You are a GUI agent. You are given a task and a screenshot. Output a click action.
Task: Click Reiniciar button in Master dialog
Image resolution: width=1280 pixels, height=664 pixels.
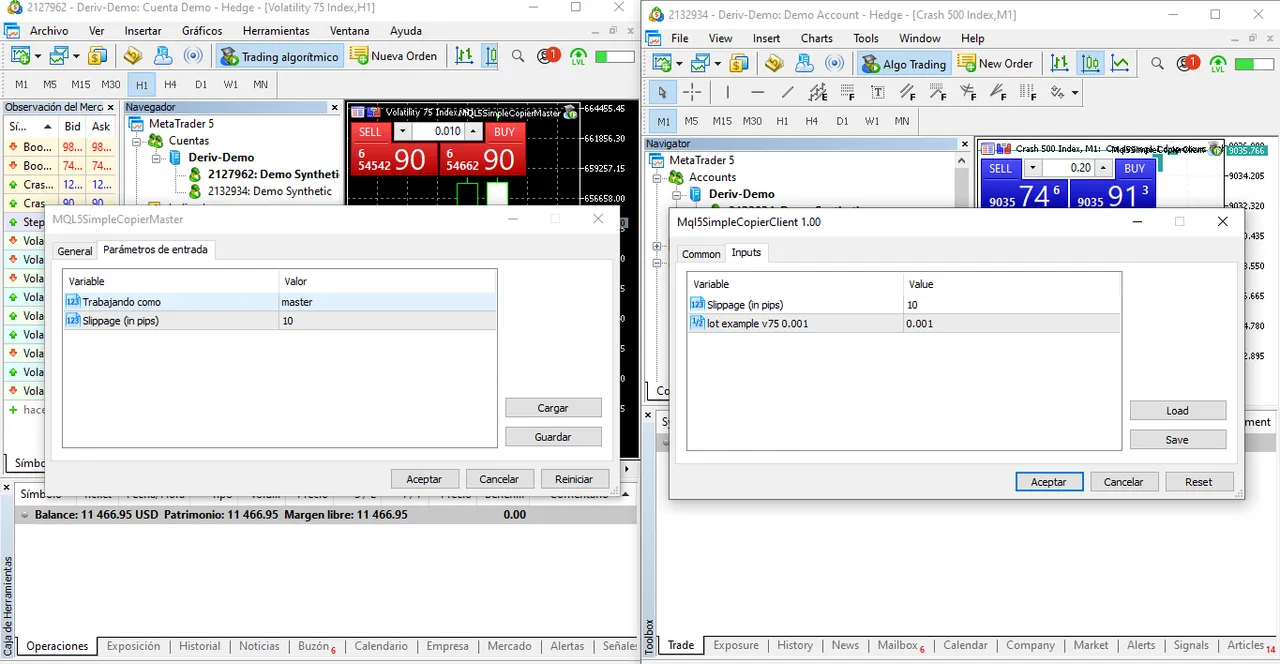point(574,479)
